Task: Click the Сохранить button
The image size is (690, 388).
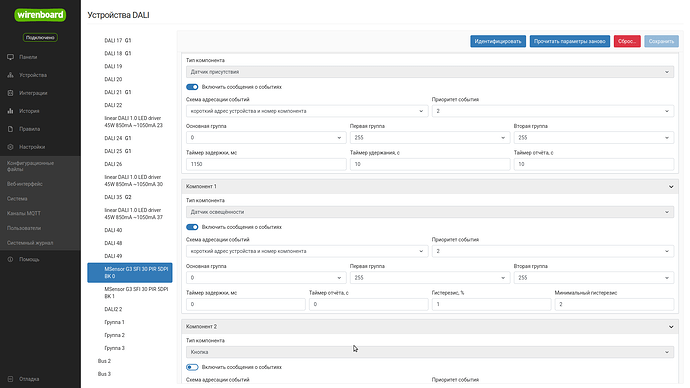Action: [x=661, y=41]
